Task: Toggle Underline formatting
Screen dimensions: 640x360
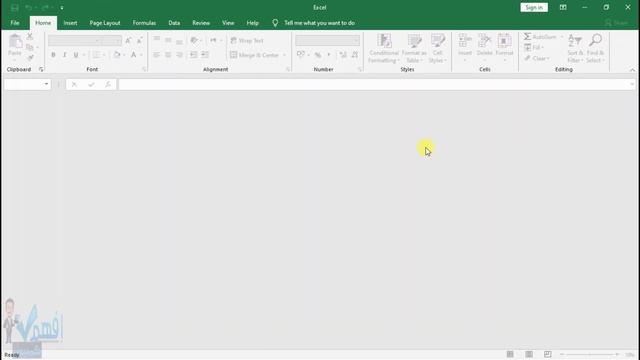Action: pos(76,55)
